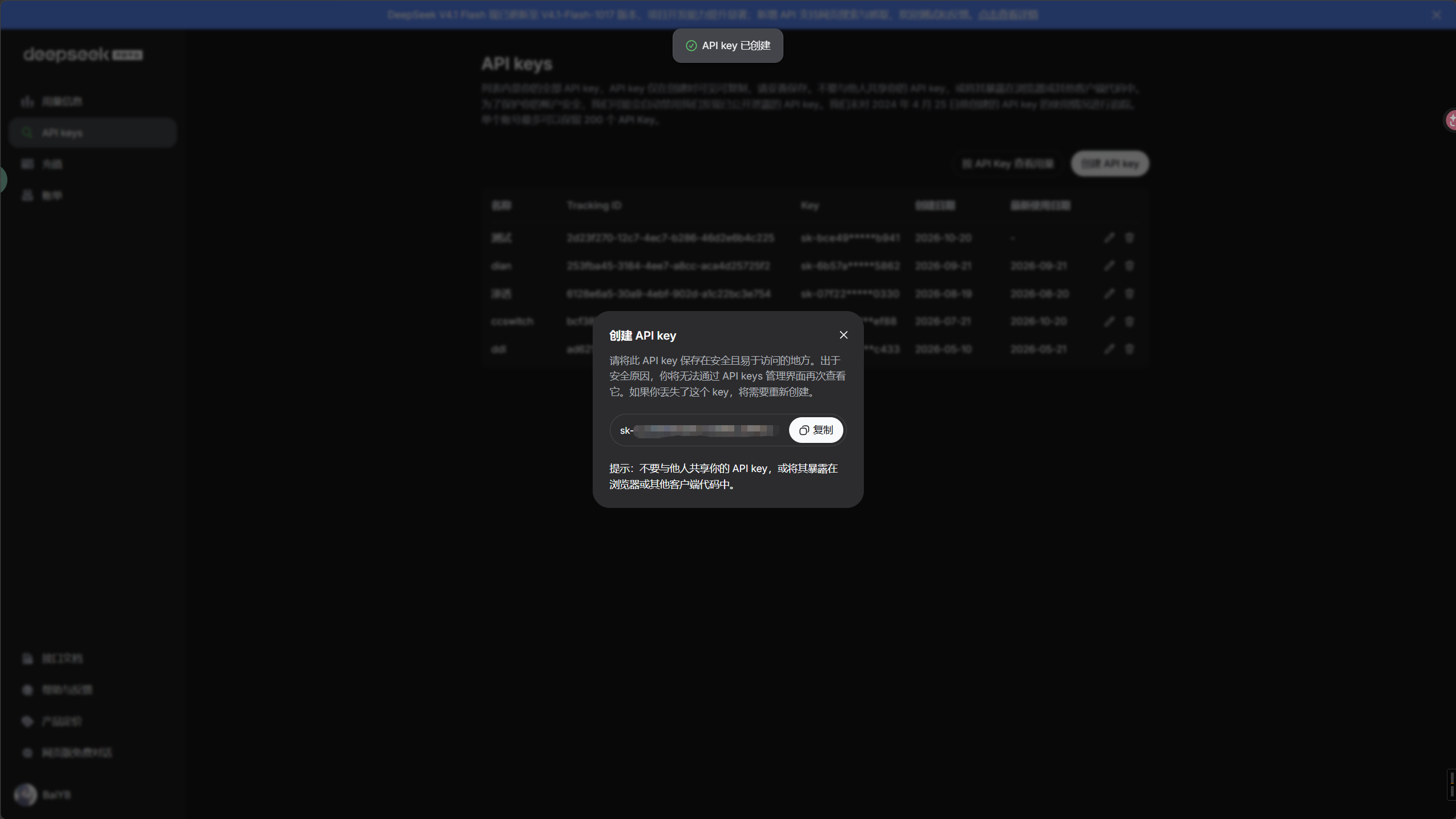Delete the ddl API key
1456x819 pixels.
[1129, 349]
